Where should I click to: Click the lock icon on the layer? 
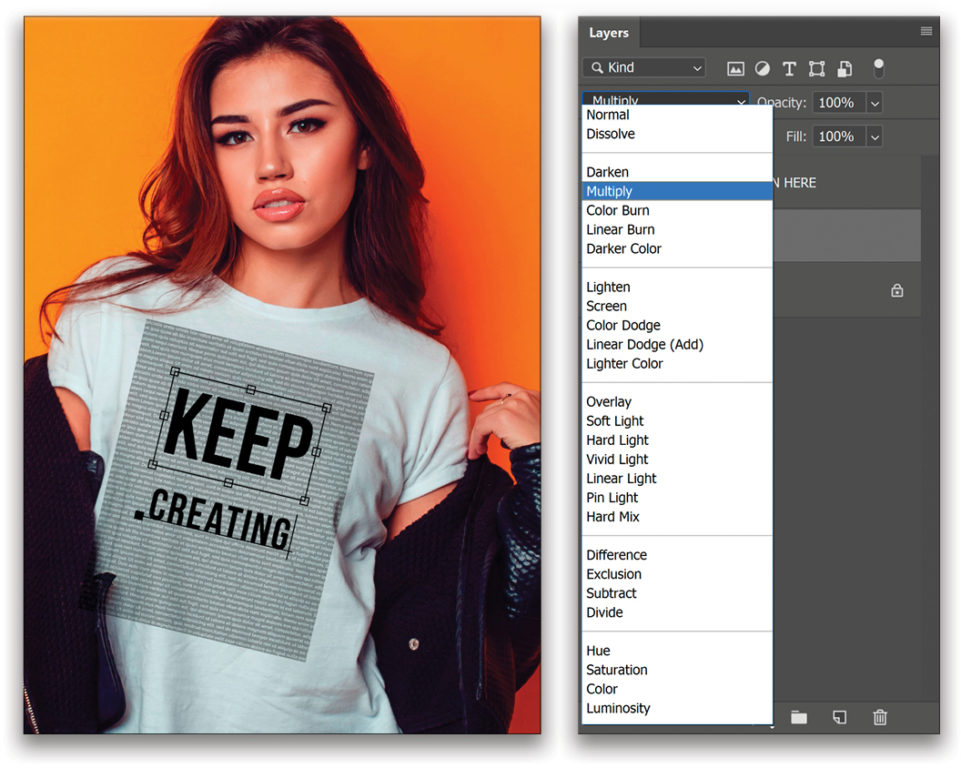pyautogui.click(x=899, y=289)
